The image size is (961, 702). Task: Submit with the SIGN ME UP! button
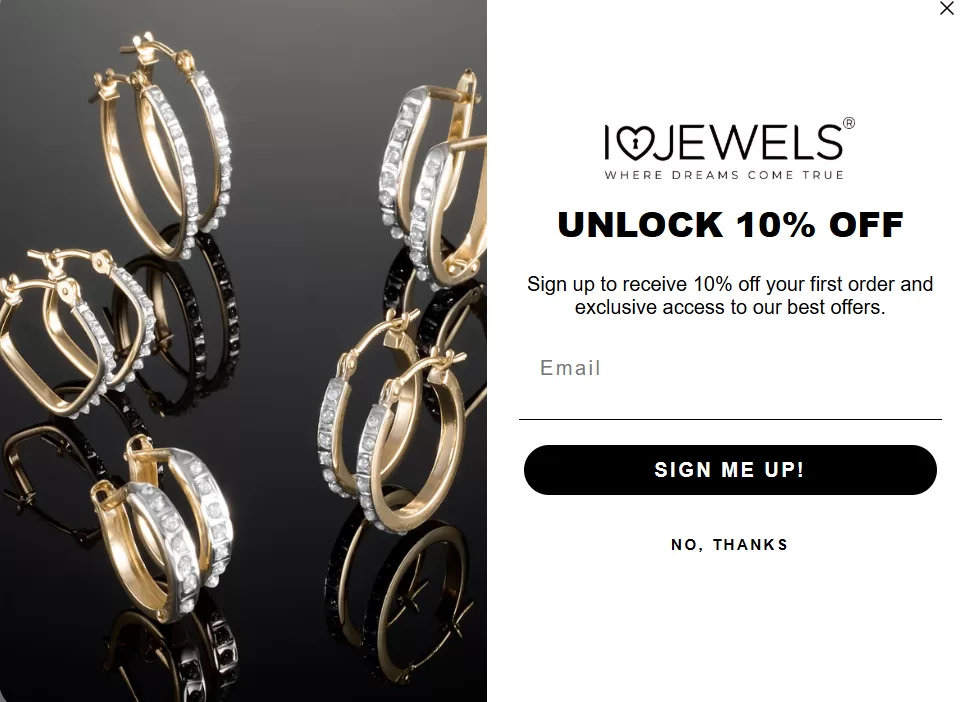click(x=730, y=470)
